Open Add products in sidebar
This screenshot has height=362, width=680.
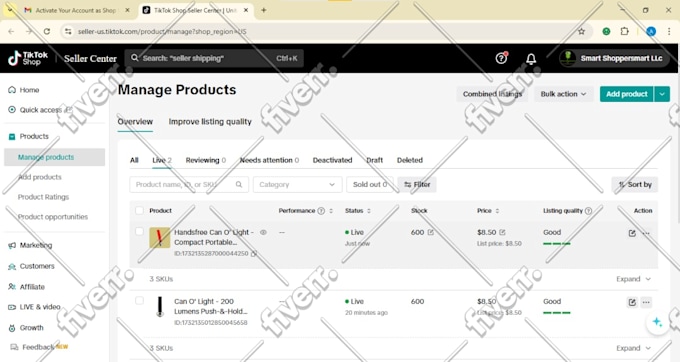click(39, 177)
